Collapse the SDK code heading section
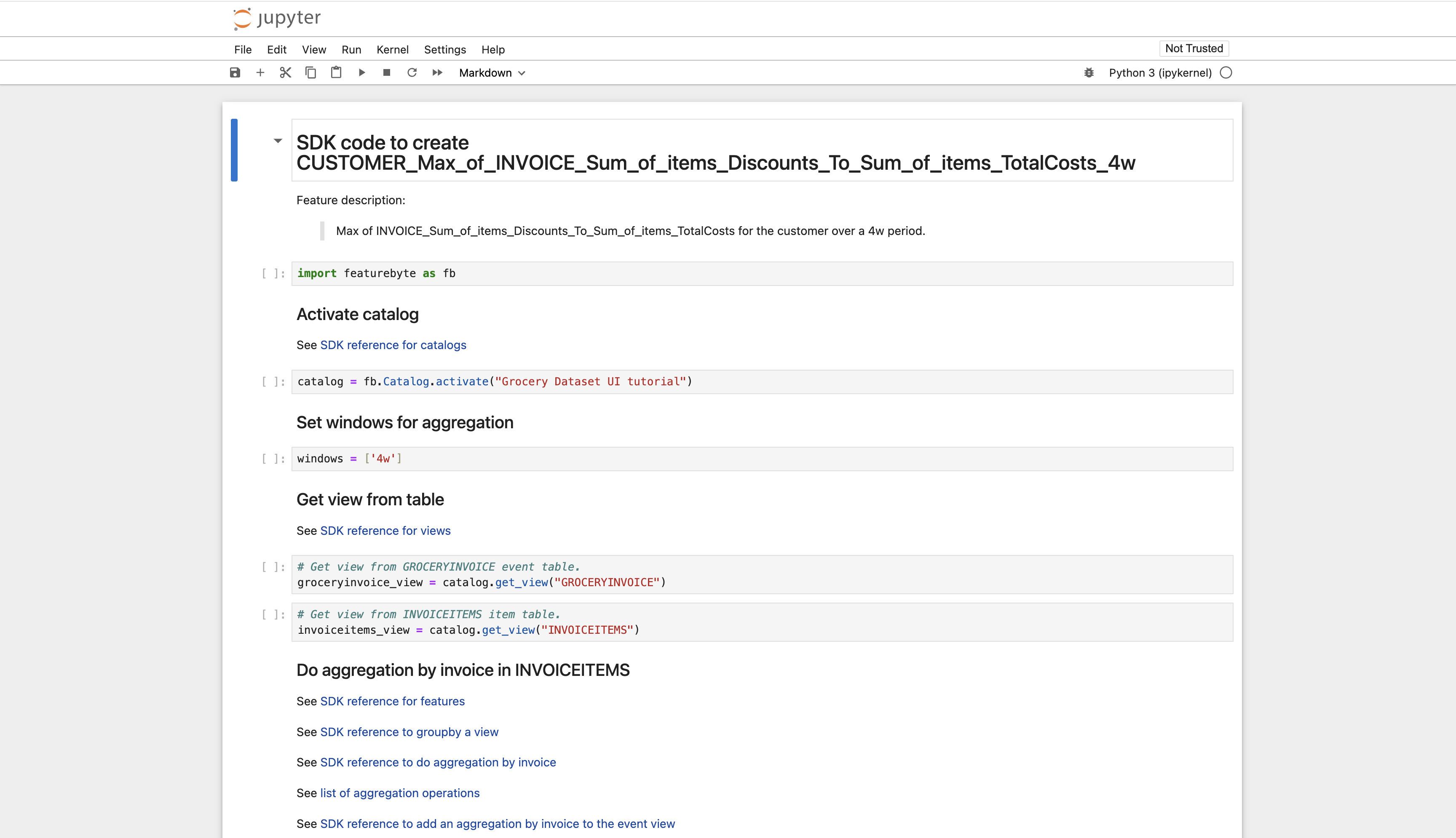Image resolution: width=1456 pixels, height=838 pixels. tap(278, 140)
